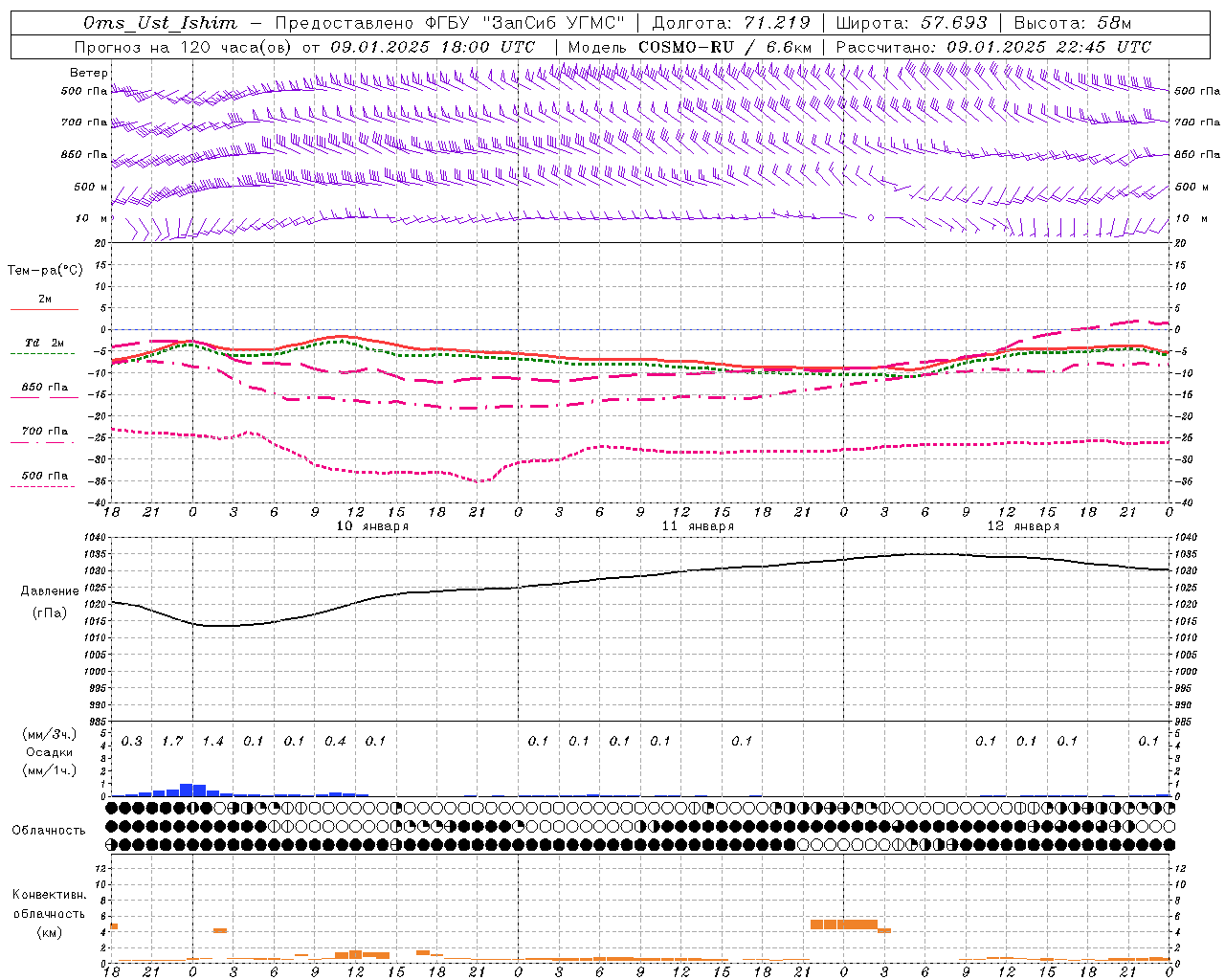
Task: Click the calm wind circle in 10 м row
Action: click(x=871, y=218)
